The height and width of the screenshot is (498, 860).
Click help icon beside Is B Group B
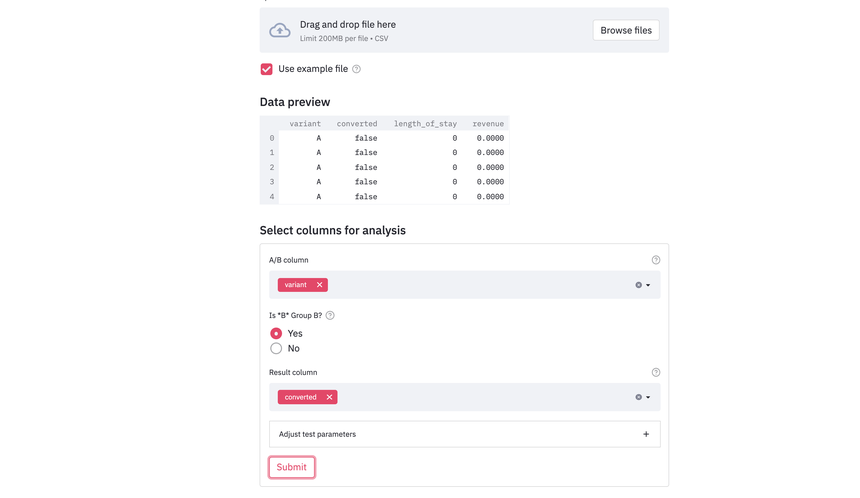(330, 315)
